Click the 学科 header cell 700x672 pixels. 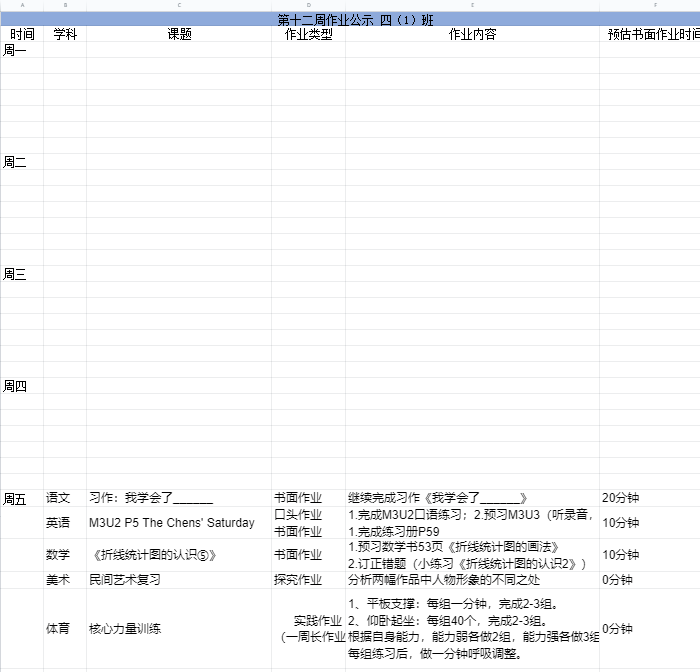[65, 34]
